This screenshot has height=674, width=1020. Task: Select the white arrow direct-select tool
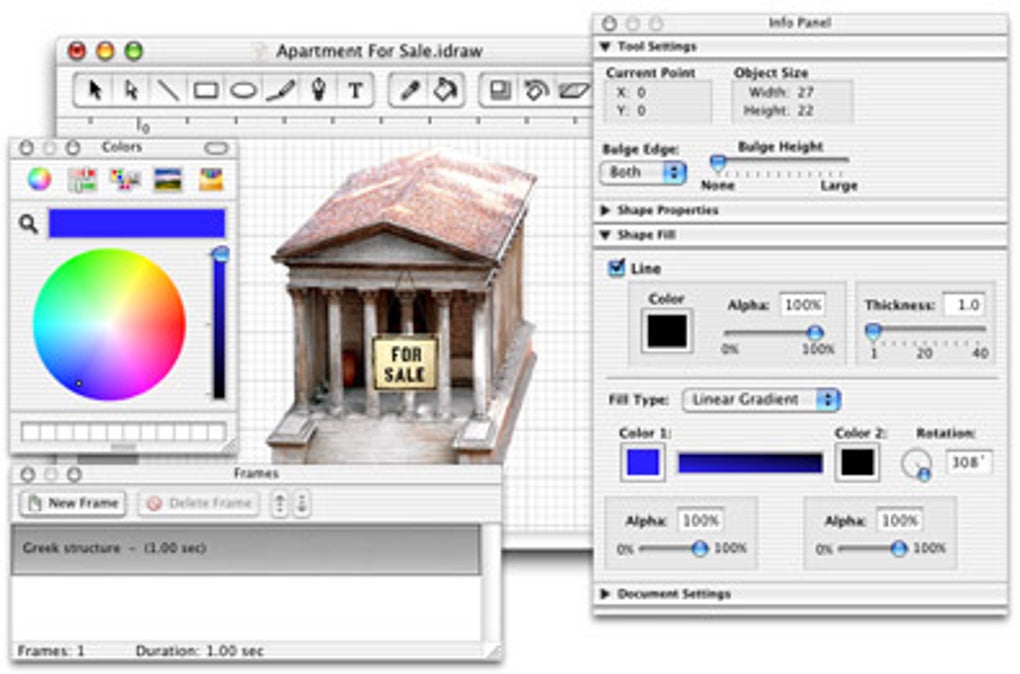point(131,90)
